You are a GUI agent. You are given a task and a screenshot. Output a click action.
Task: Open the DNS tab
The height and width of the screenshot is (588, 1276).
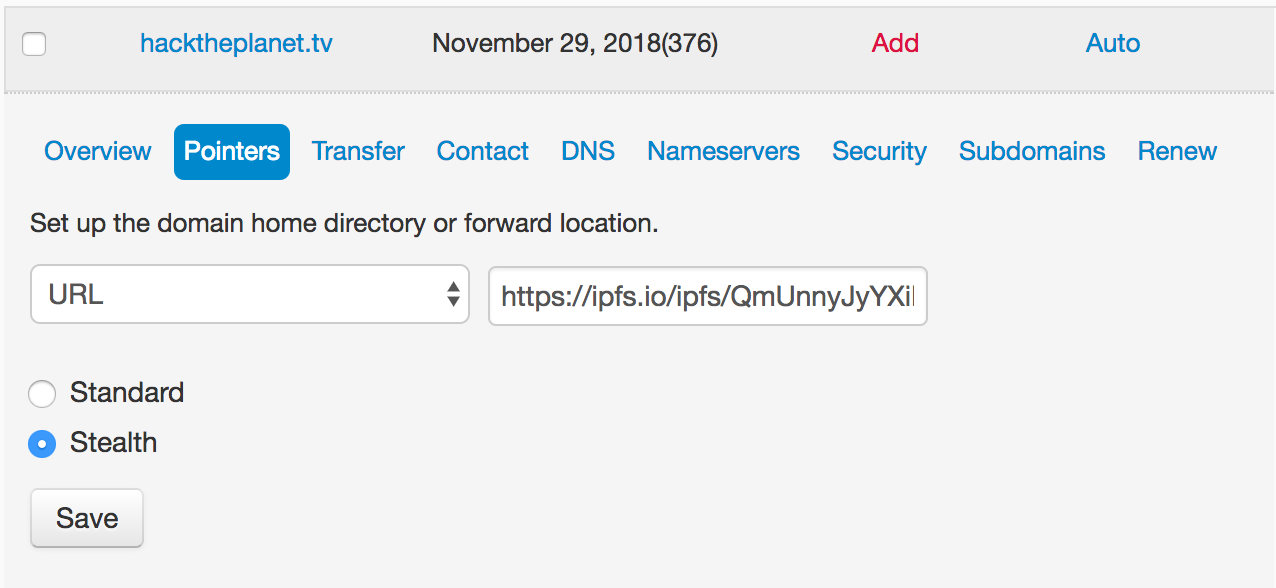click(x=588, y=151)
